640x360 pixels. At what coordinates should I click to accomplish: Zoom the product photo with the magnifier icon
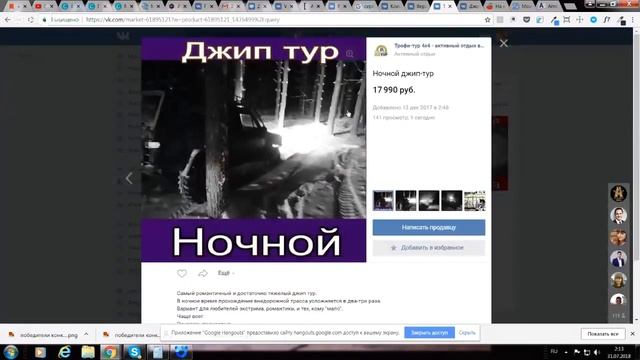click(x=350, y=53)
